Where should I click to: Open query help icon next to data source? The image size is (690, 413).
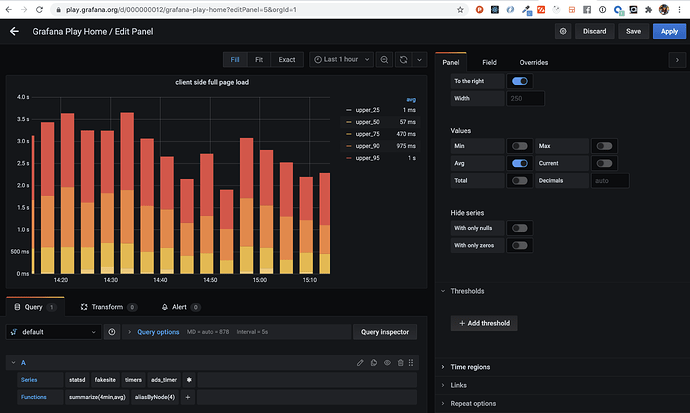coord(112,332)
